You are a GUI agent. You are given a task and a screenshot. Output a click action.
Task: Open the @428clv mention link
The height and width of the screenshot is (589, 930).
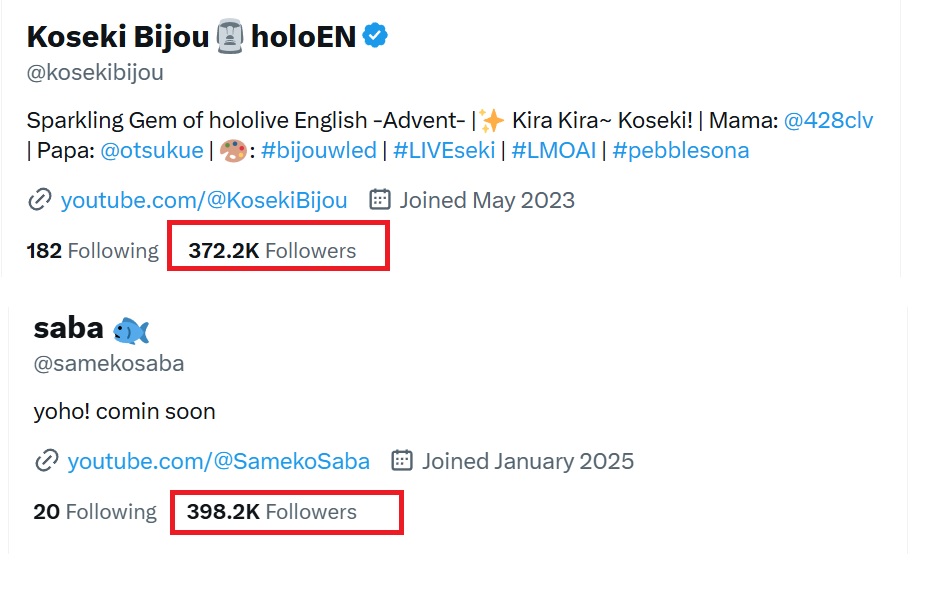pyautogui.click(x=828, y=120)
